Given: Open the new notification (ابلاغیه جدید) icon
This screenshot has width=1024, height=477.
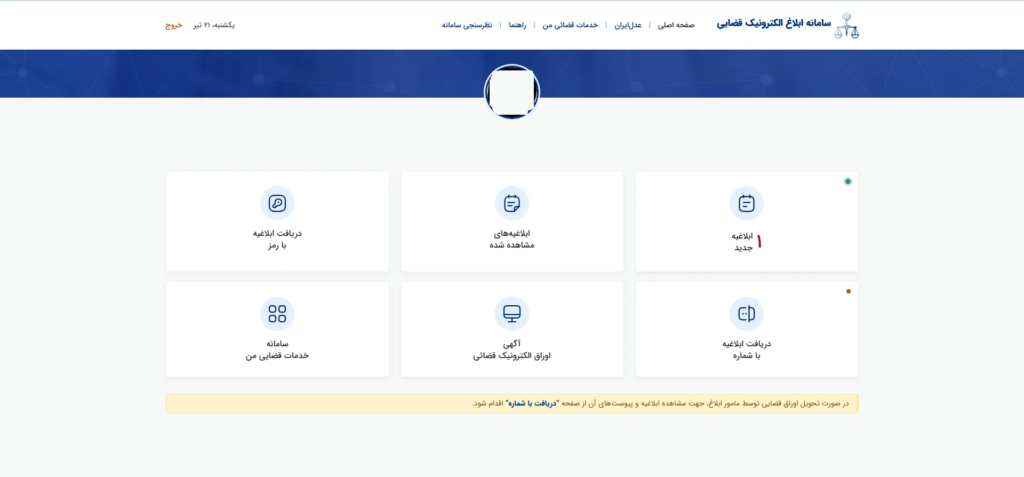Looking at the screenshot, I should click(x=746, y=203).
